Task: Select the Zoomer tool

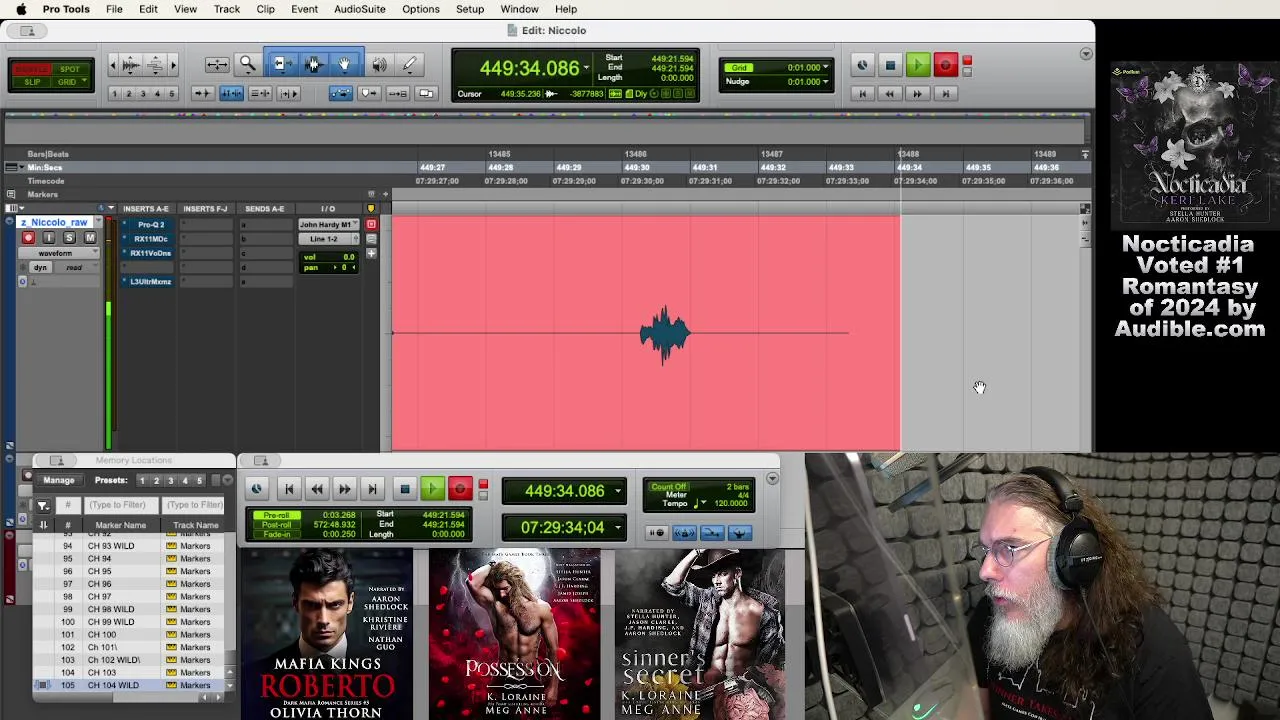Action: (x=247, y=65)
